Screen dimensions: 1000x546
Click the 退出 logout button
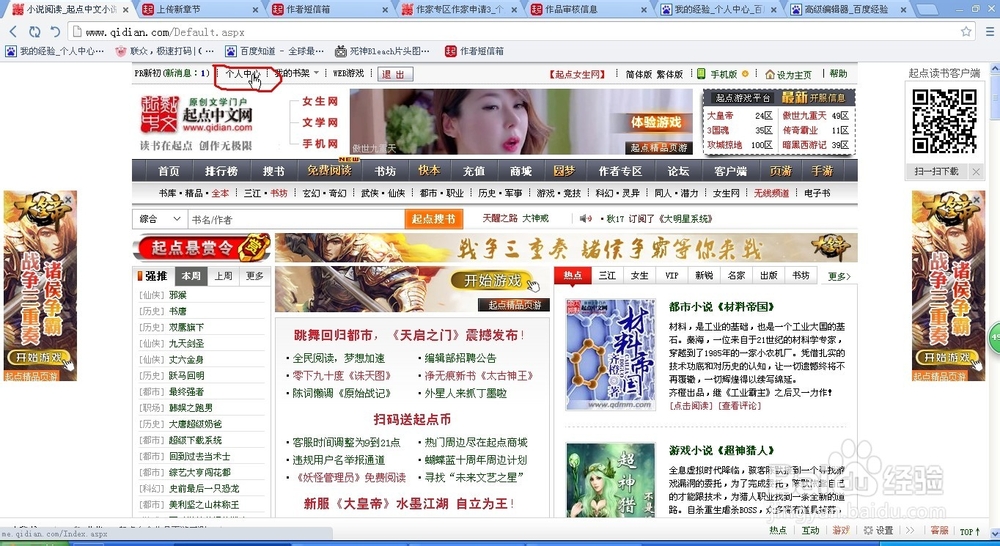click(395, 74)
